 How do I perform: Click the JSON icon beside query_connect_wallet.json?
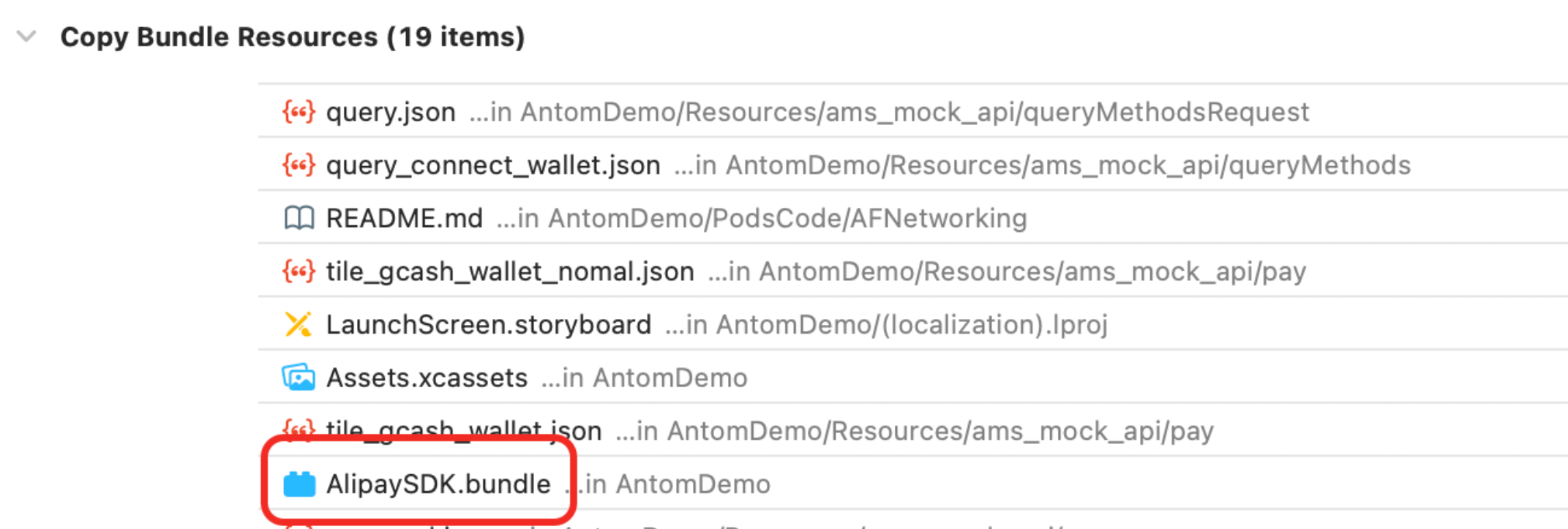pyautogui.click(x=299, y=165)
